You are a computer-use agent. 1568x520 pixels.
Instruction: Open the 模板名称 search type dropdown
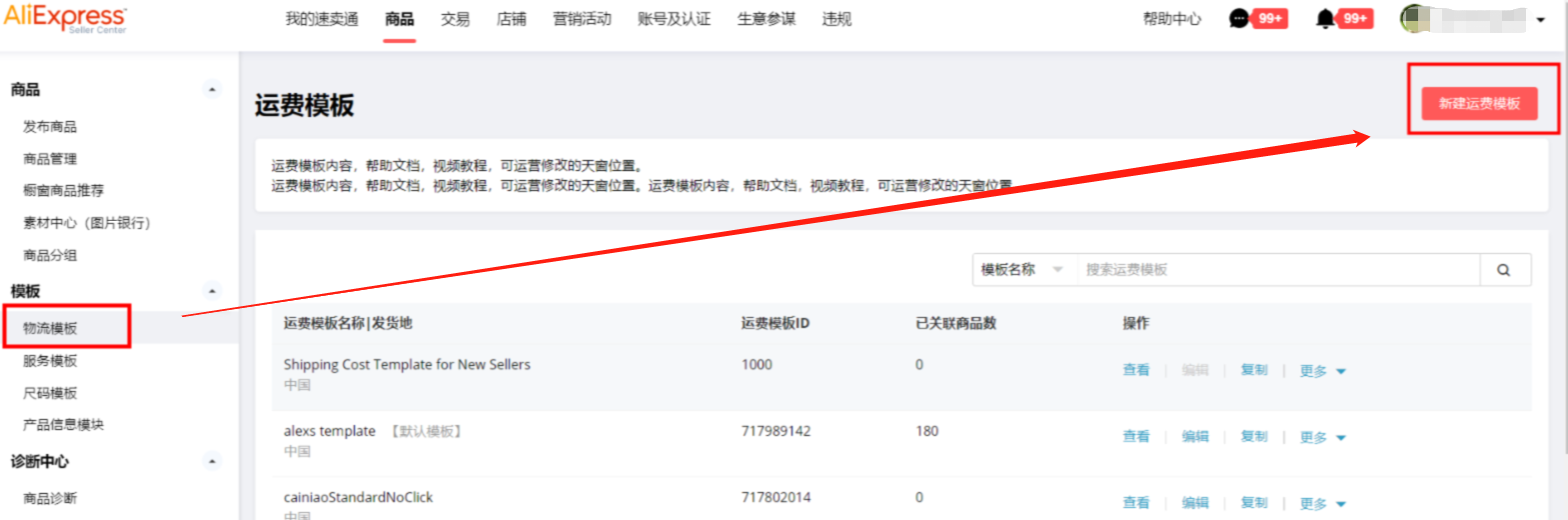click(1023, 270)
